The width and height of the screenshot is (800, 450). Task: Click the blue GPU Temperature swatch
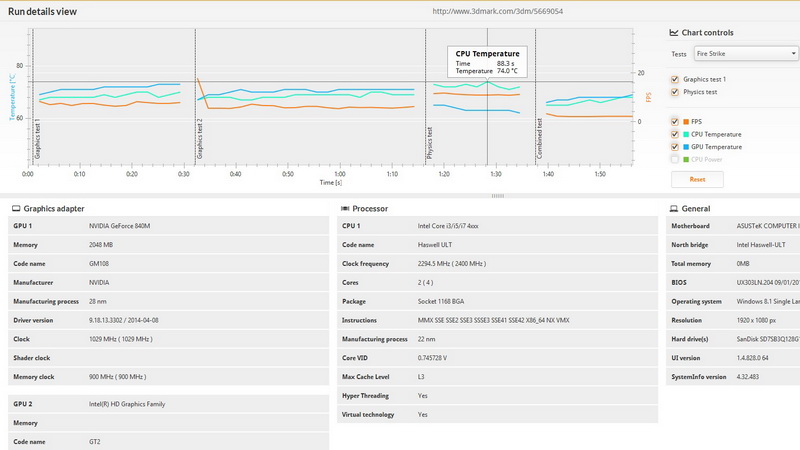pos(686,147)
